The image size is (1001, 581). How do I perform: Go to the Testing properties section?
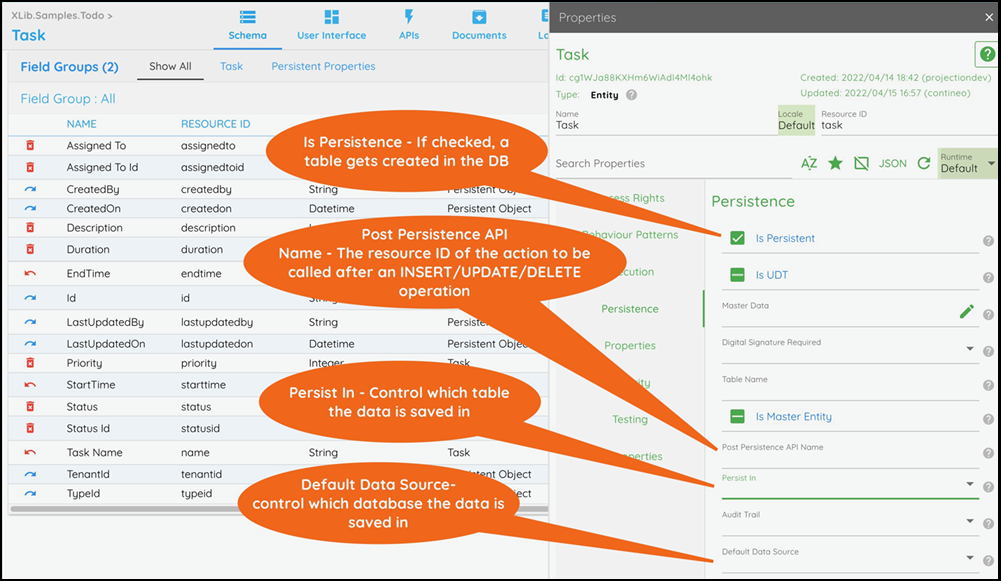click(630, 419)
